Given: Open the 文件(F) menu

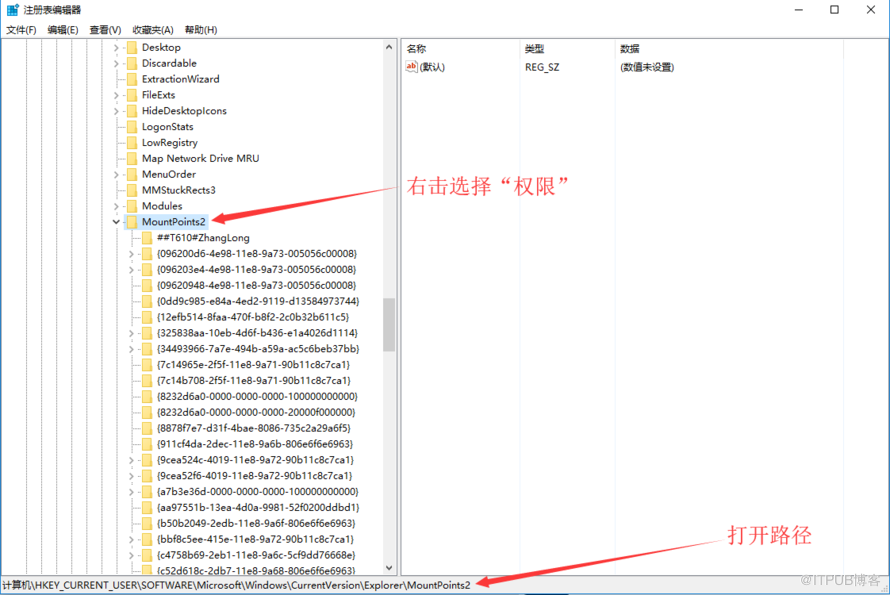Looking at the screenshot, I should (x=21, y=30).
